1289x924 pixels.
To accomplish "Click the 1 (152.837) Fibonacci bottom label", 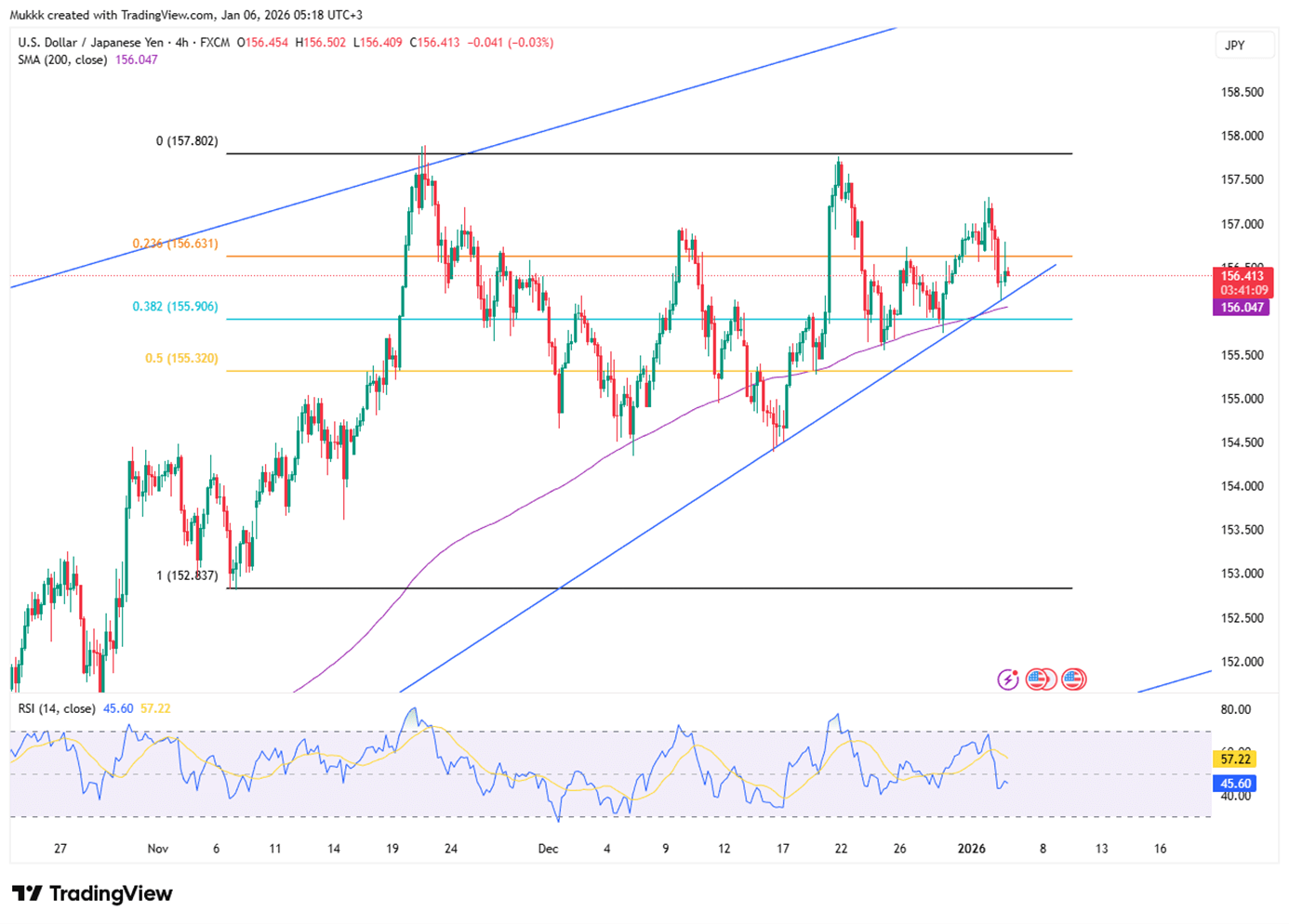I will 187,575.
